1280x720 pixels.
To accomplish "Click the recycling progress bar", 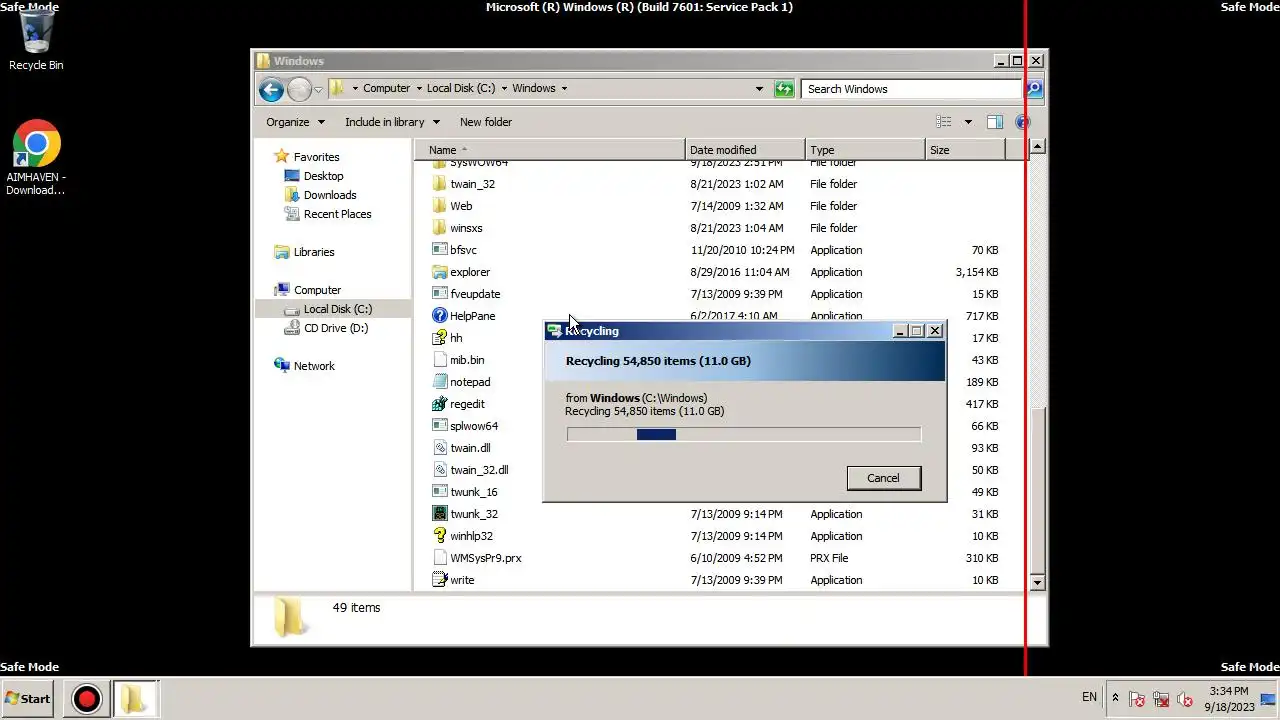I will point(744,434).
